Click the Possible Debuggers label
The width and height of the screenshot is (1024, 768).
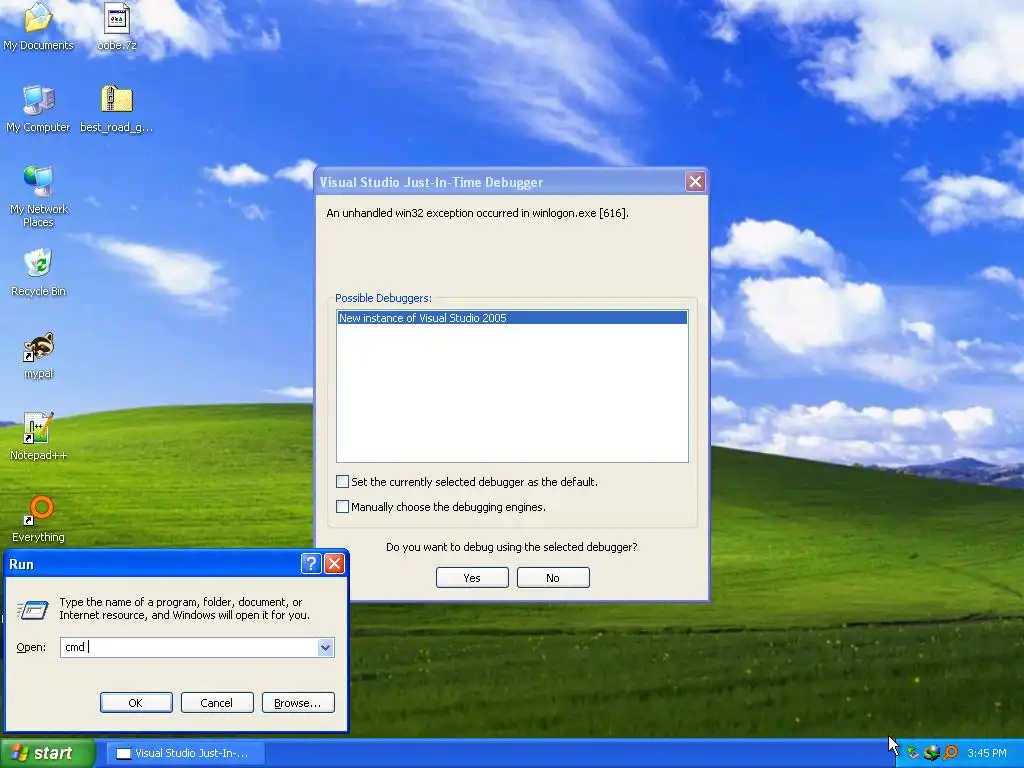383,298
